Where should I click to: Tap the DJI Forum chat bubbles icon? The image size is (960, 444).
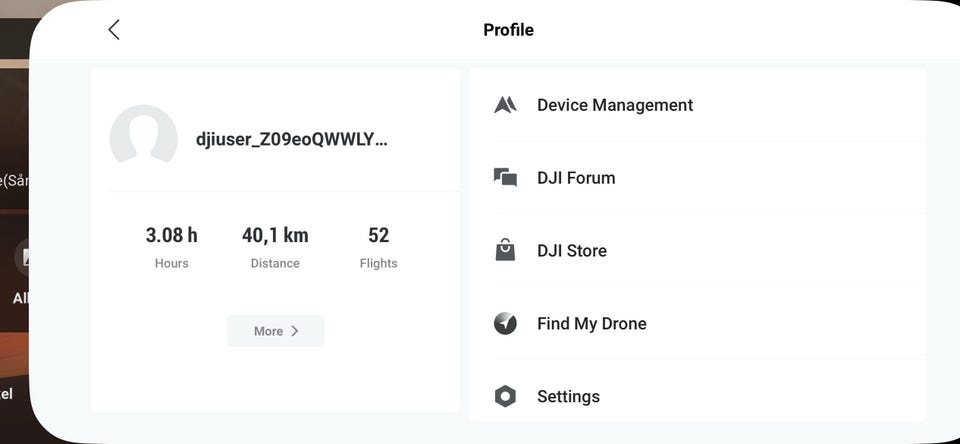tap(505, 178)
